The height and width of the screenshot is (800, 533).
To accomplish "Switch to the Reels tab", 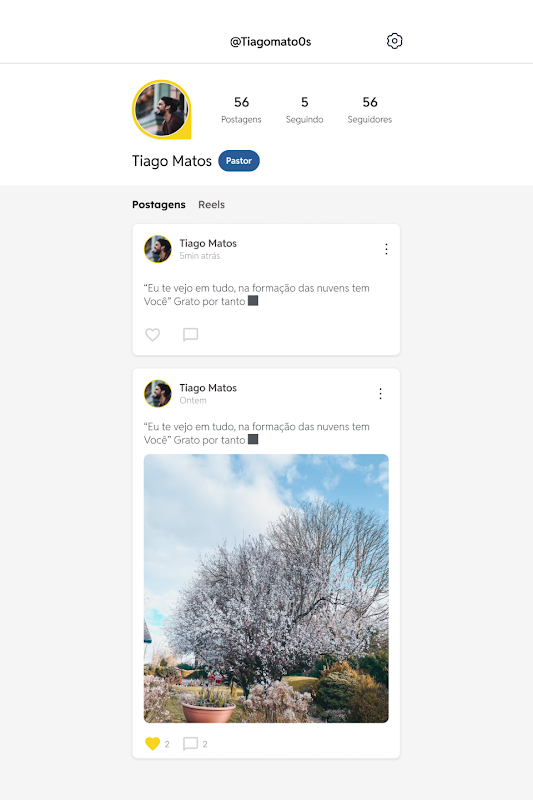I will point(211,205).
